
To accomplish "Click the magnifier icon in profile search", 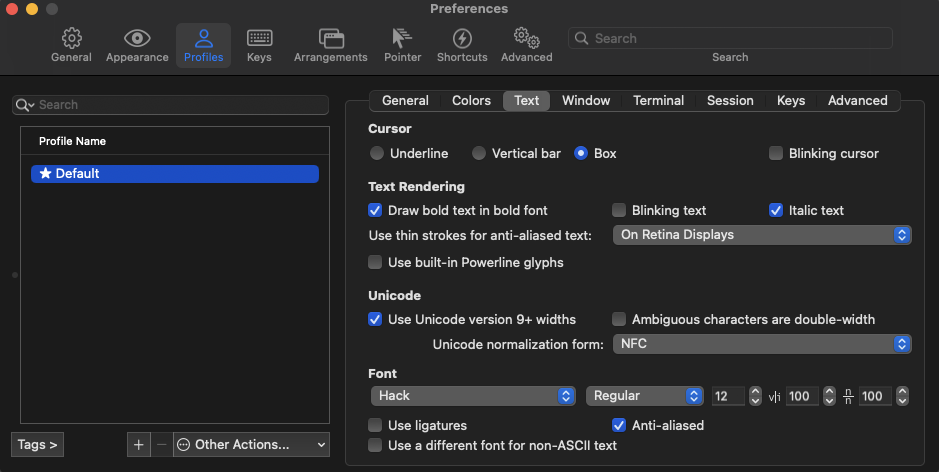I will click(25, 105).
